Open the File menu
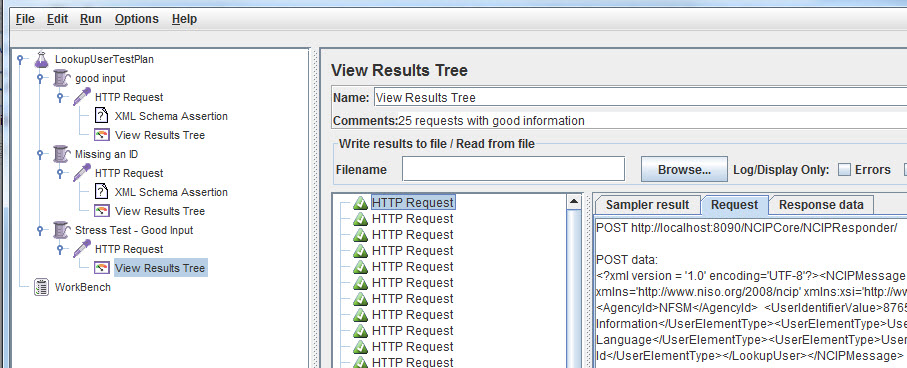This screenshot has width=907, height=368. pos(25,19)
